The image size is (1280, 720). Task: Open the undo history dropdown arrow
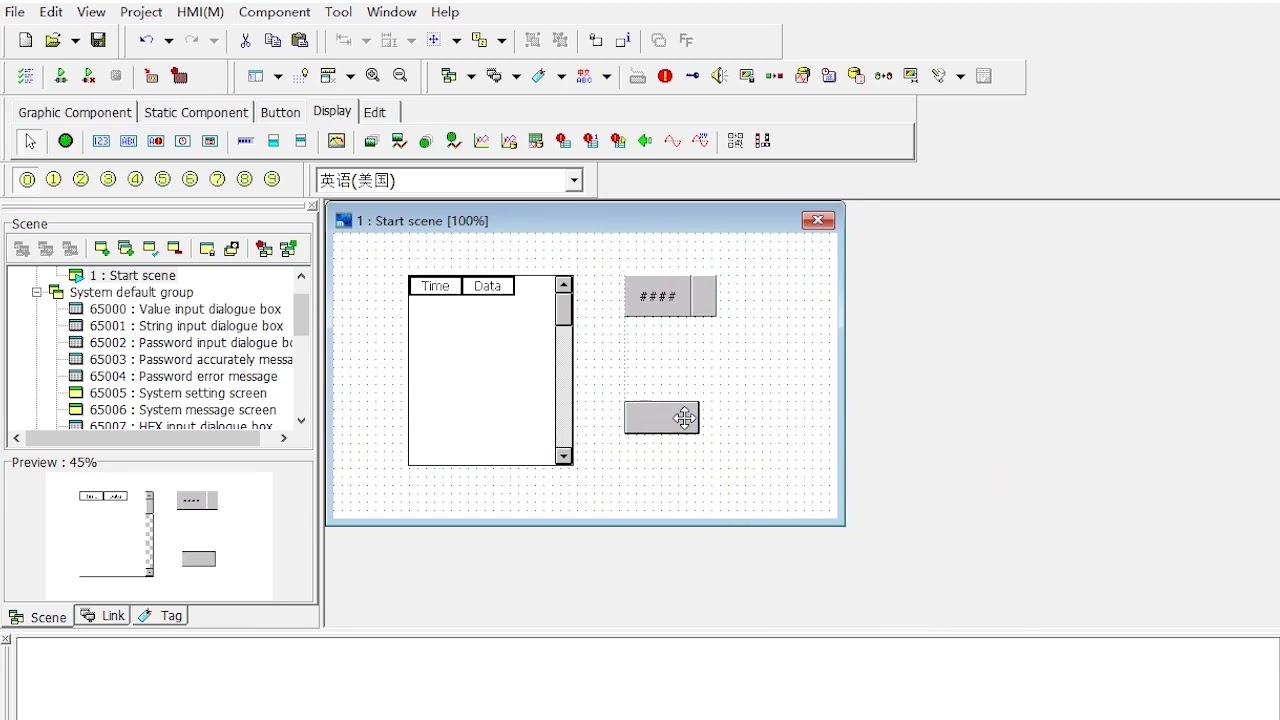[x=168, y=41]
